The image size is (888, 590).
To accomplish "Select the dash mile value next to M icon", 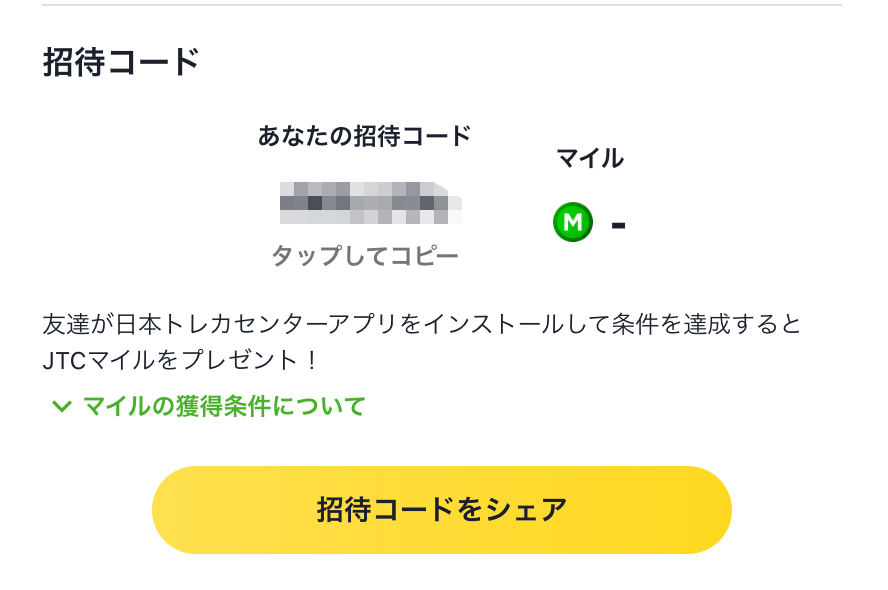I will pos(618,225).
